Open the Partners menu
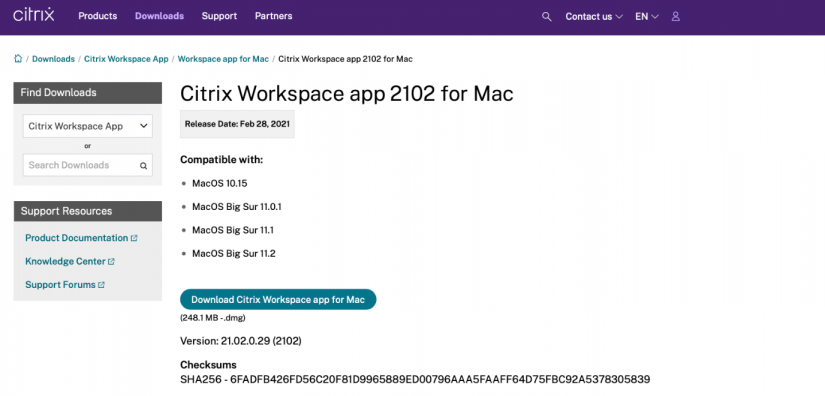Viewport: 825px width, 396px height. (274, 16)
